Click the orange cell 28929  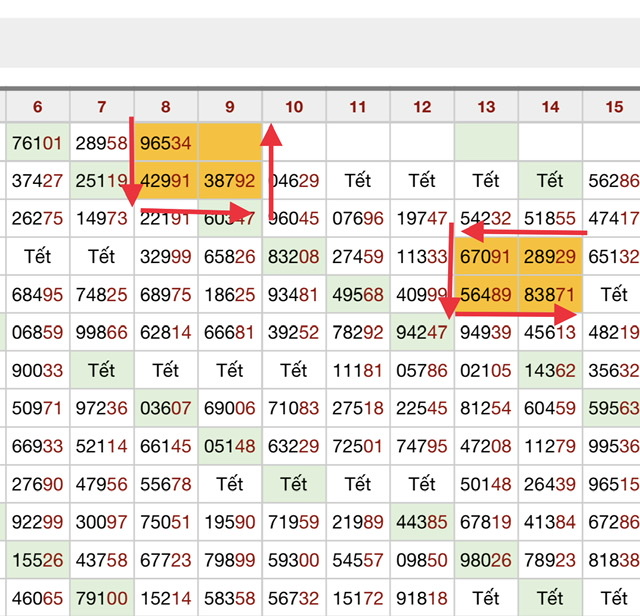[550, 257]
